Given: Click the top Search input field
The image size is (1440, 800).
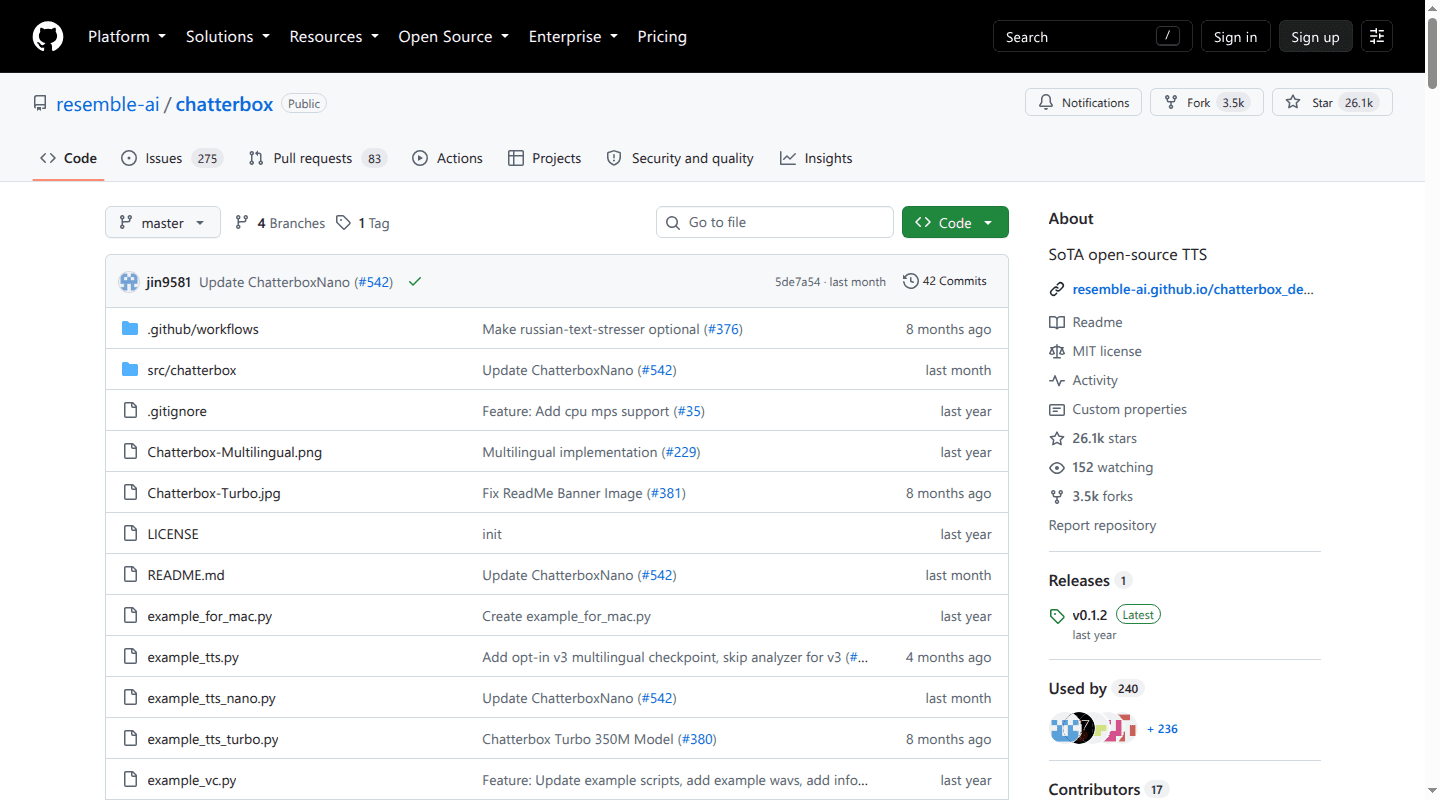Looking at the screenshot, I should (x=1093, y=37).
